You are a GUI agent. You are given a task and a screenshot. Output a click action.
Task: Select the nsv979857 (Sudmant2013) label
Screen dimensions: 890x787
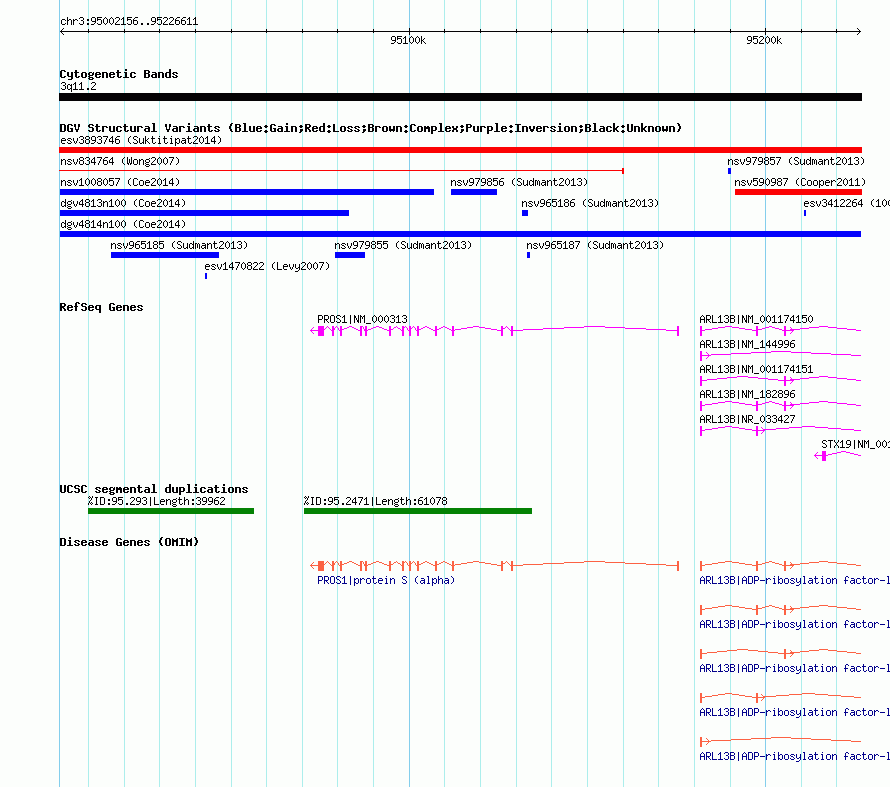tap(796, 161)
